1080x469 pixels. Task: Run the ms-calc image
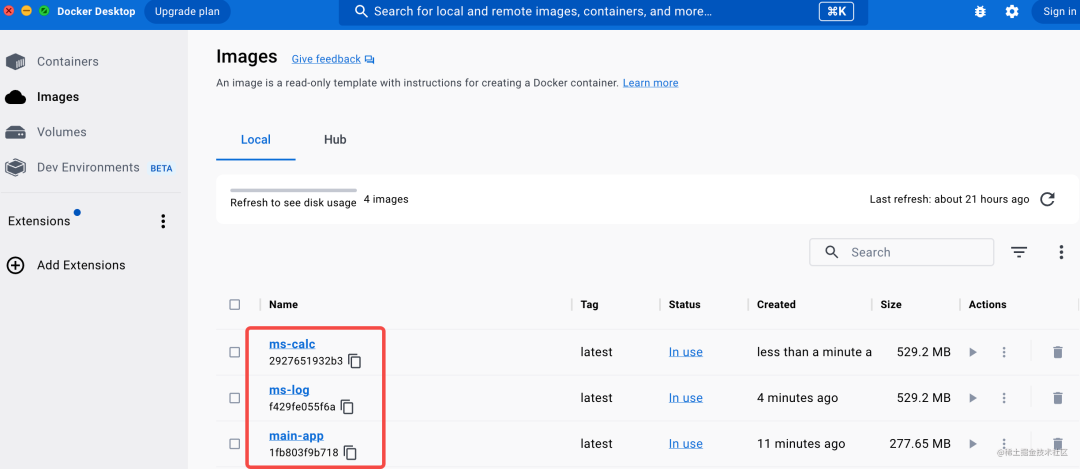click(x=972, y=352)
